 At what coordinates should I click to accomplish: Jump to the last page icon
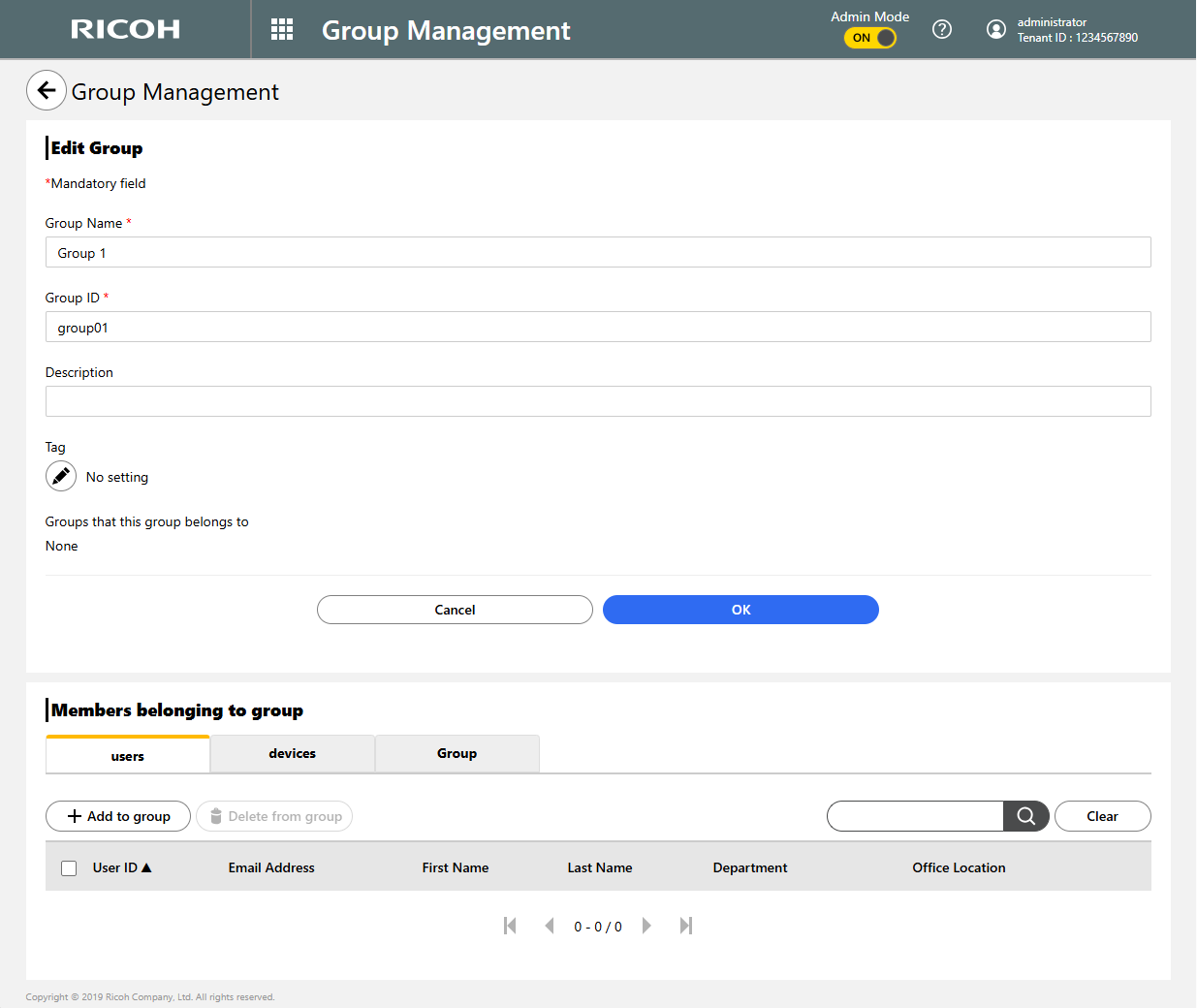coord(686,926)
